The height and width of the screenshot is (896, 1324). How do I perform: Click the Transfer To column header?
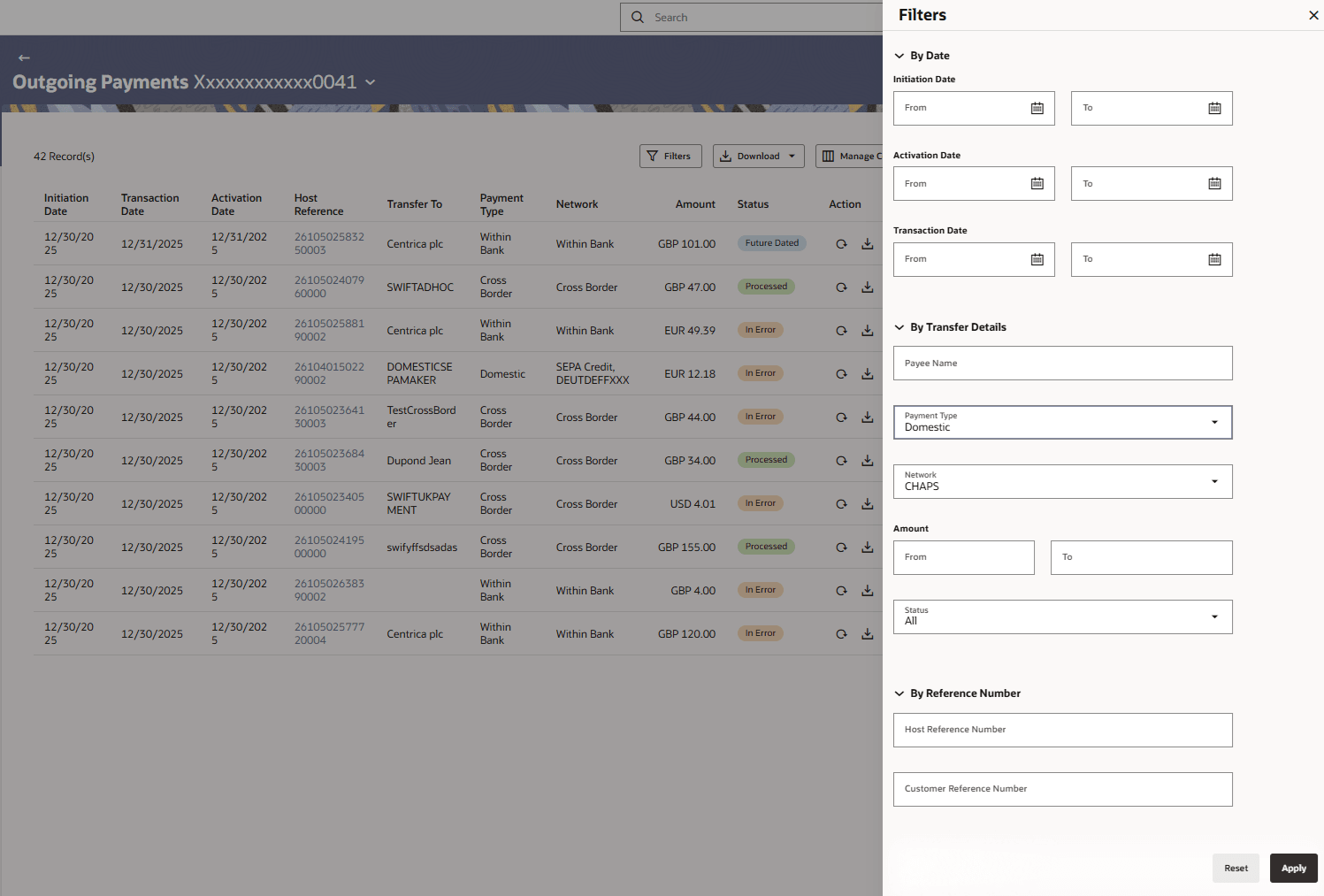[x=414, y=204]
